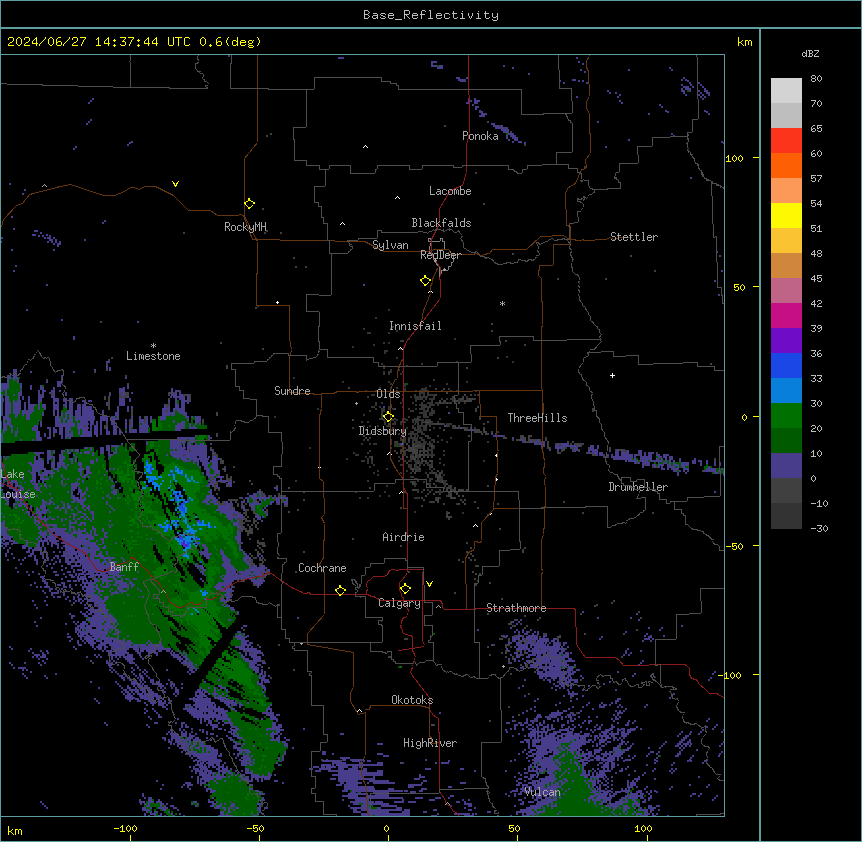Viewport: 862px width, 842px height.
Task: Select the yellow diamond marker below Cochrane
Action: point(340,590)
